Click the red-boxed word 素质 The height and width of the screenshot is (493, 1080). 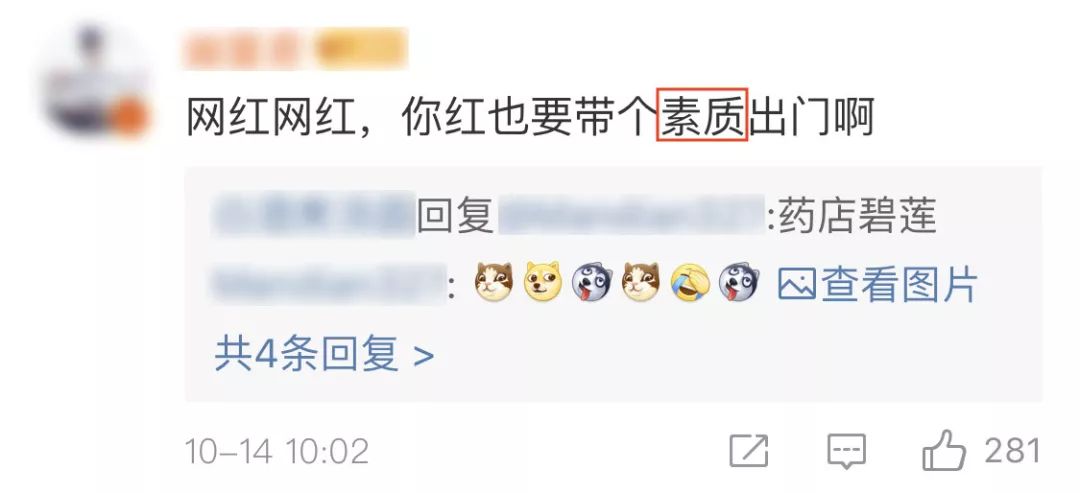tap(702, 118)
